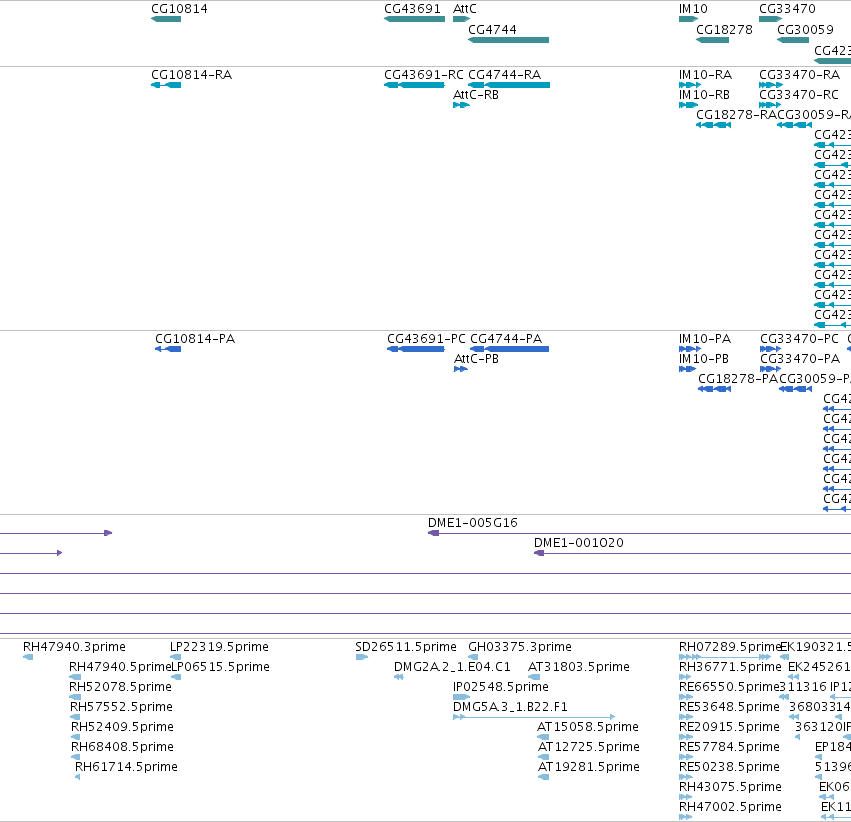Open EST AT12725.5prime
The image size is (851, 822).
tap(544, 757)
